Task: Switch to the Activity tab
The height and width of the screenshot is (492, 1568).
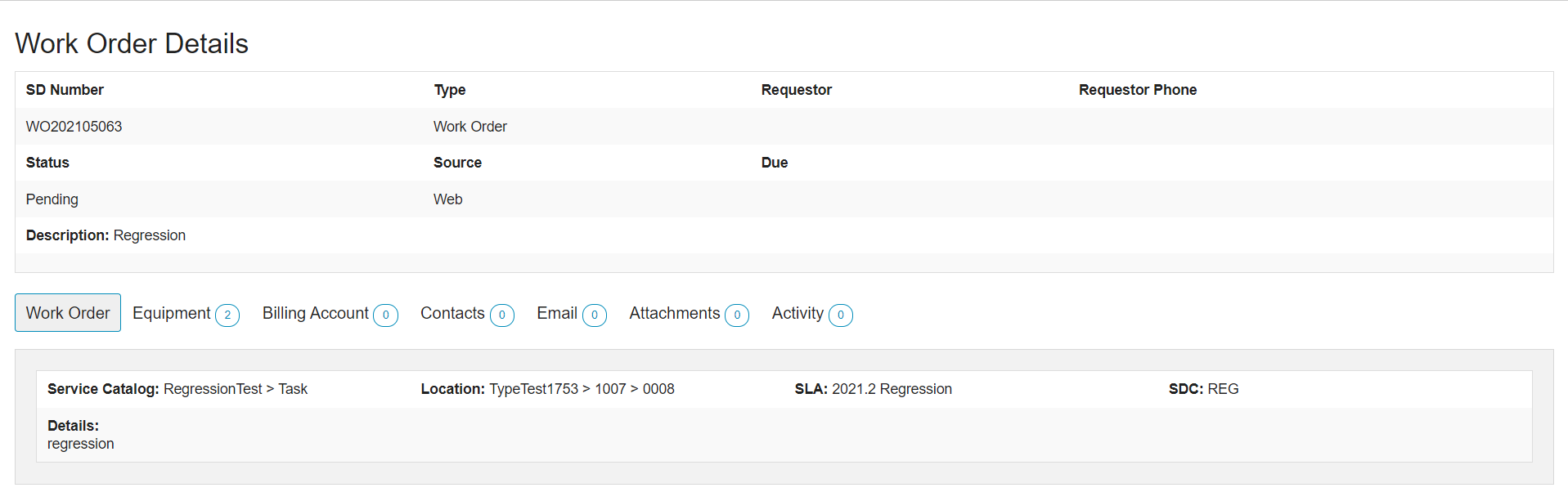Action: click(x=797, y=313)
